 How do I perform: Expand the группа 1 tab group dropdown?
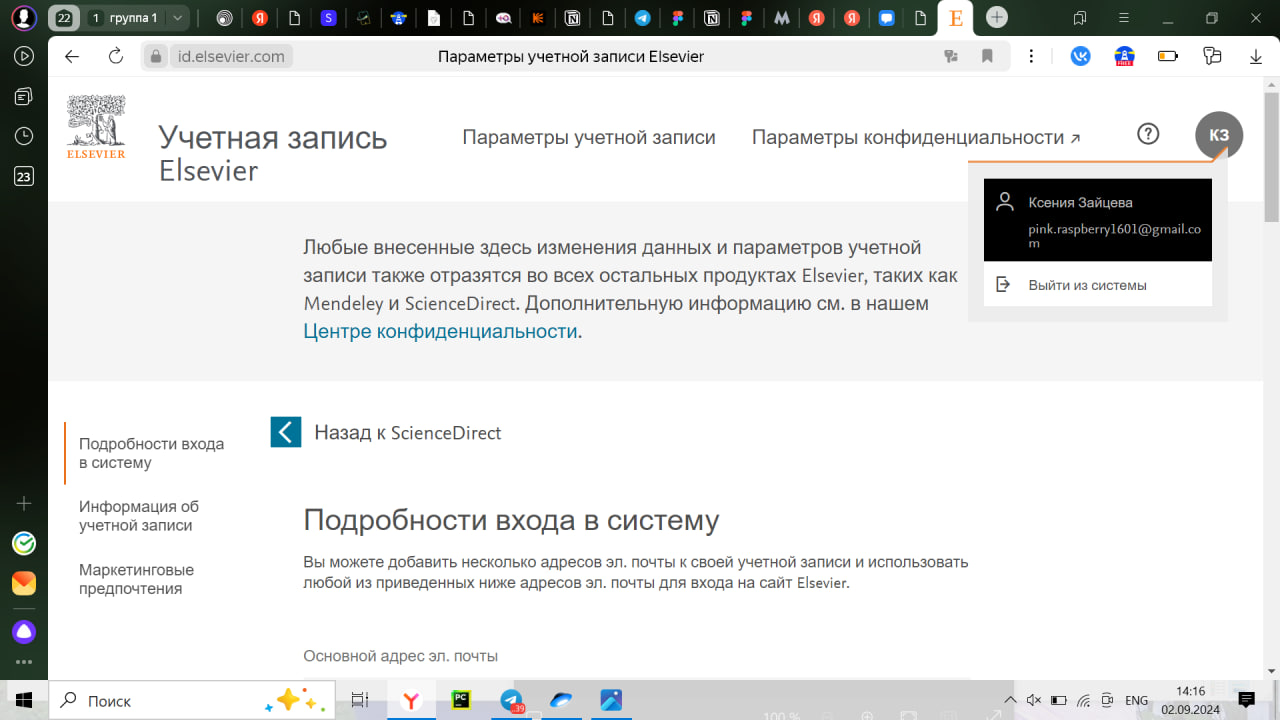coord(178,18)
